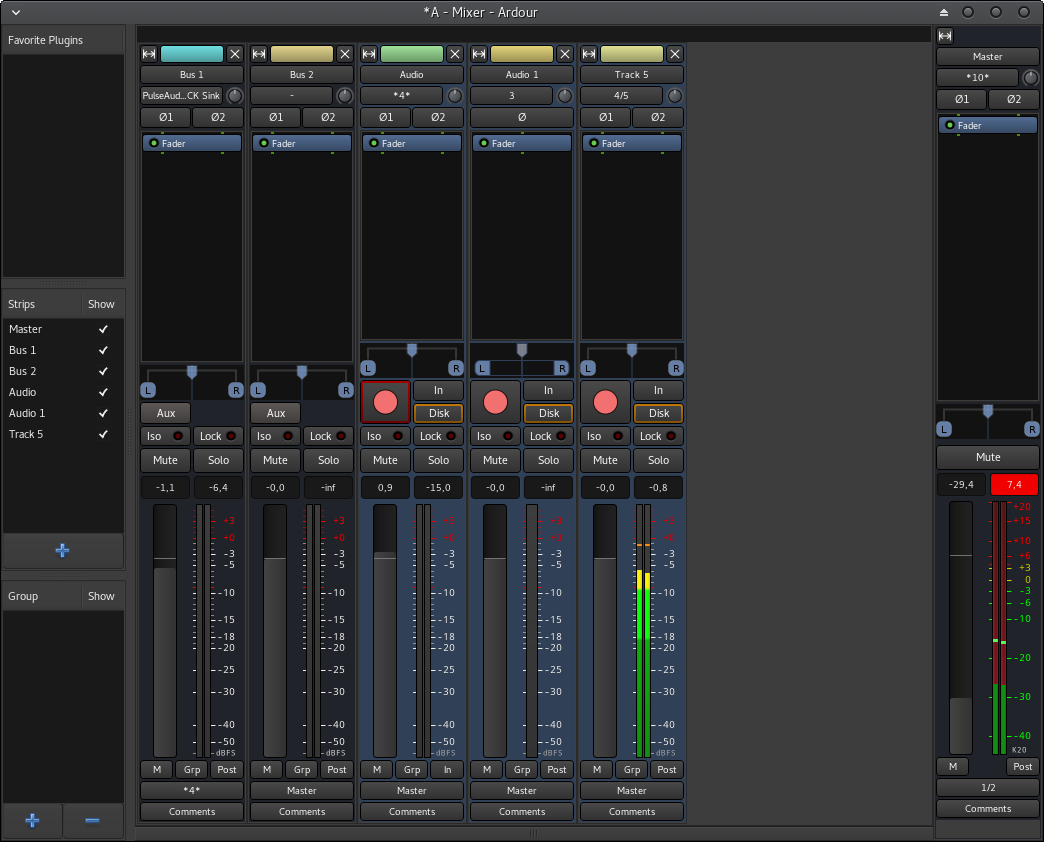This screenshot has height=842, width=1044.
Task: Hide the Bus 2 strip with its X icon
Action: (x=344, y=54)
